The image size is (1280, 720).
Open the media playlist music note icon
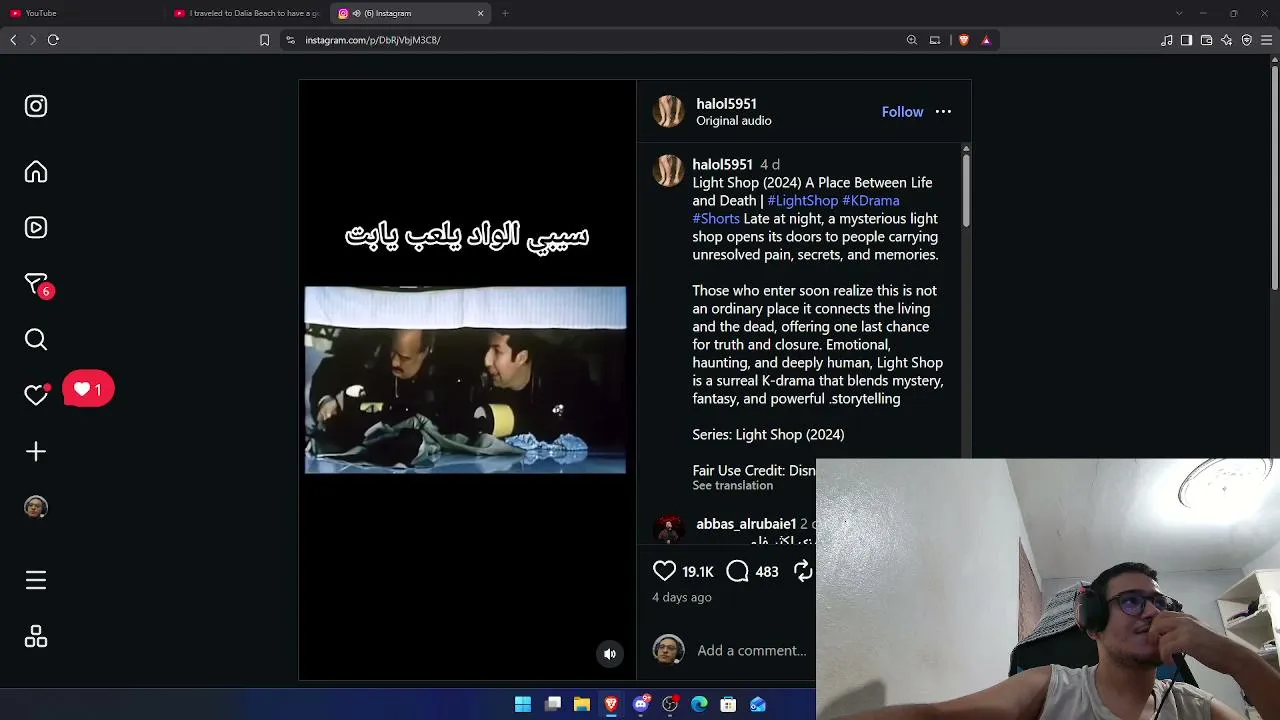[x=1166, y=40]
